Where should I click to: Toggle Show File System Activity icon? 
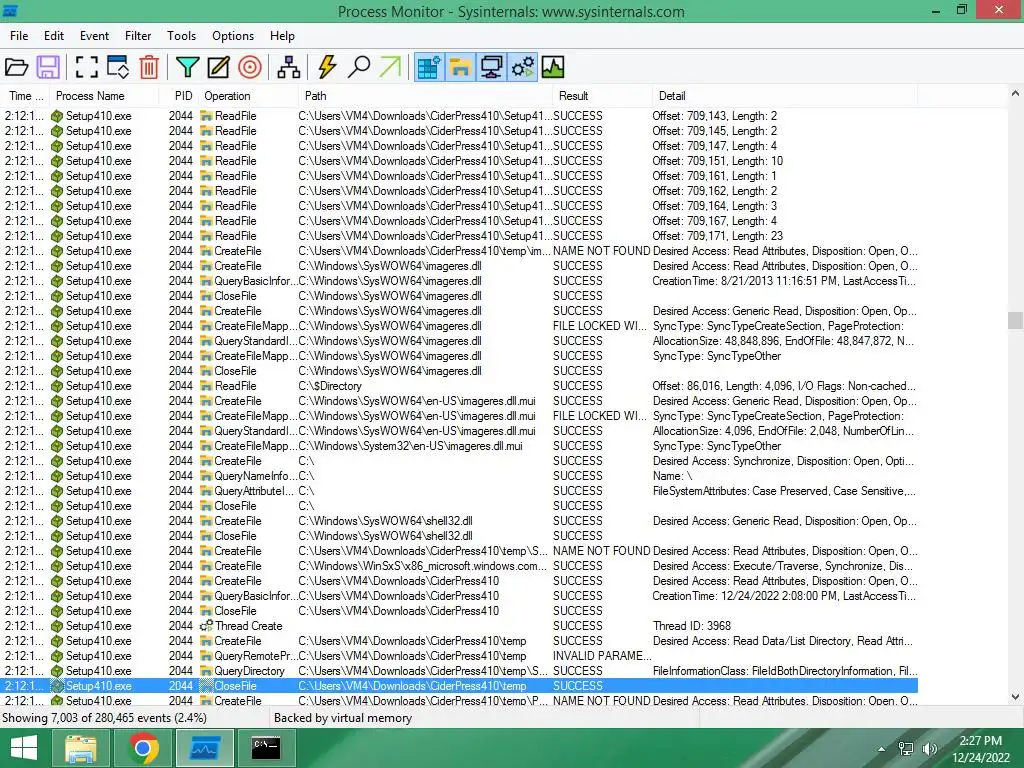[460, 67]
